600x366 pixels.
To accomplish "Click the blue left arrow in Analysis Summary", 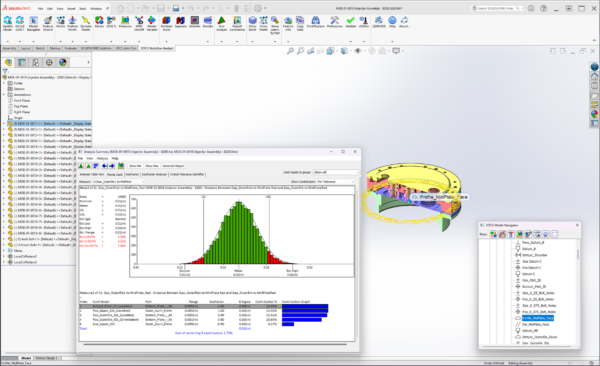I will (104, 166).
